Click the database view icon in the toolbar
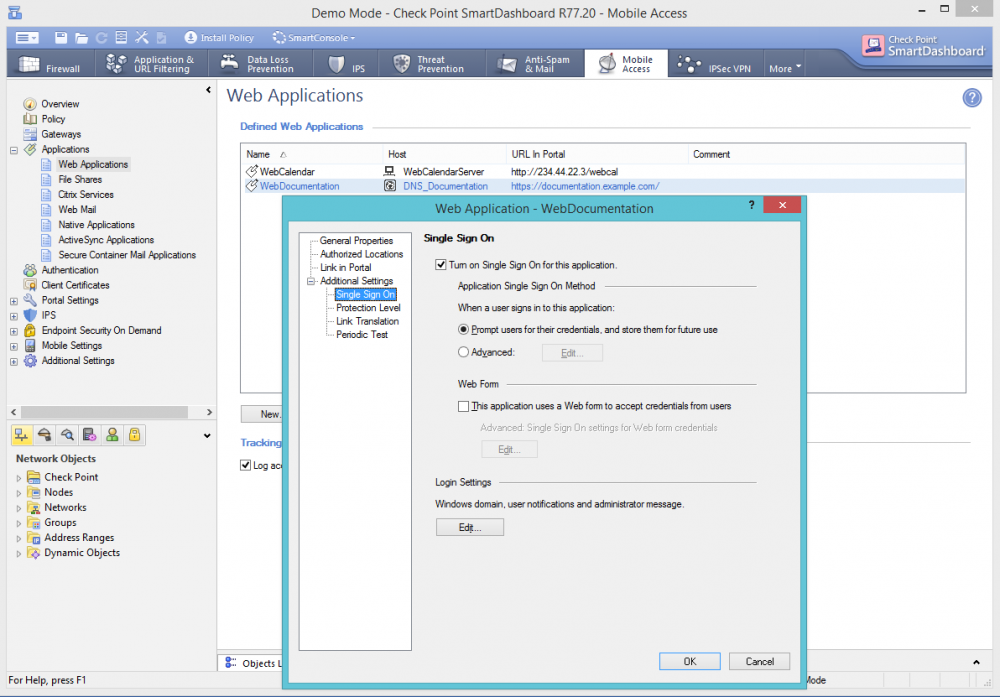 121,38
